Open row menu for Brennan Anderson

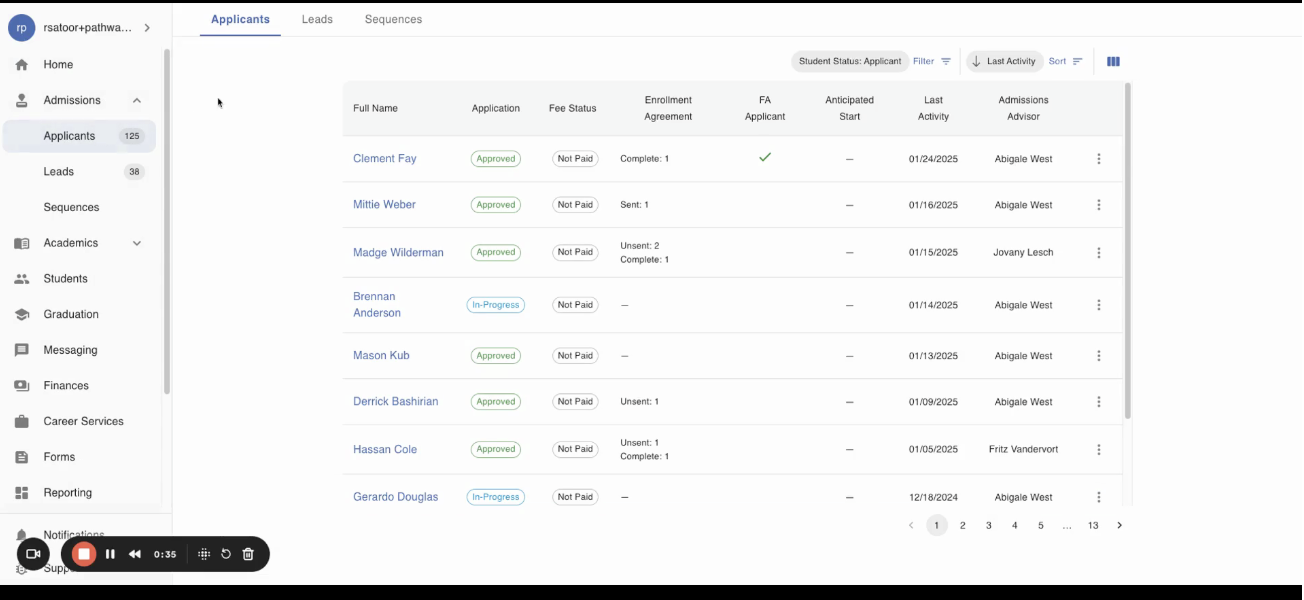click(1099, 305)
